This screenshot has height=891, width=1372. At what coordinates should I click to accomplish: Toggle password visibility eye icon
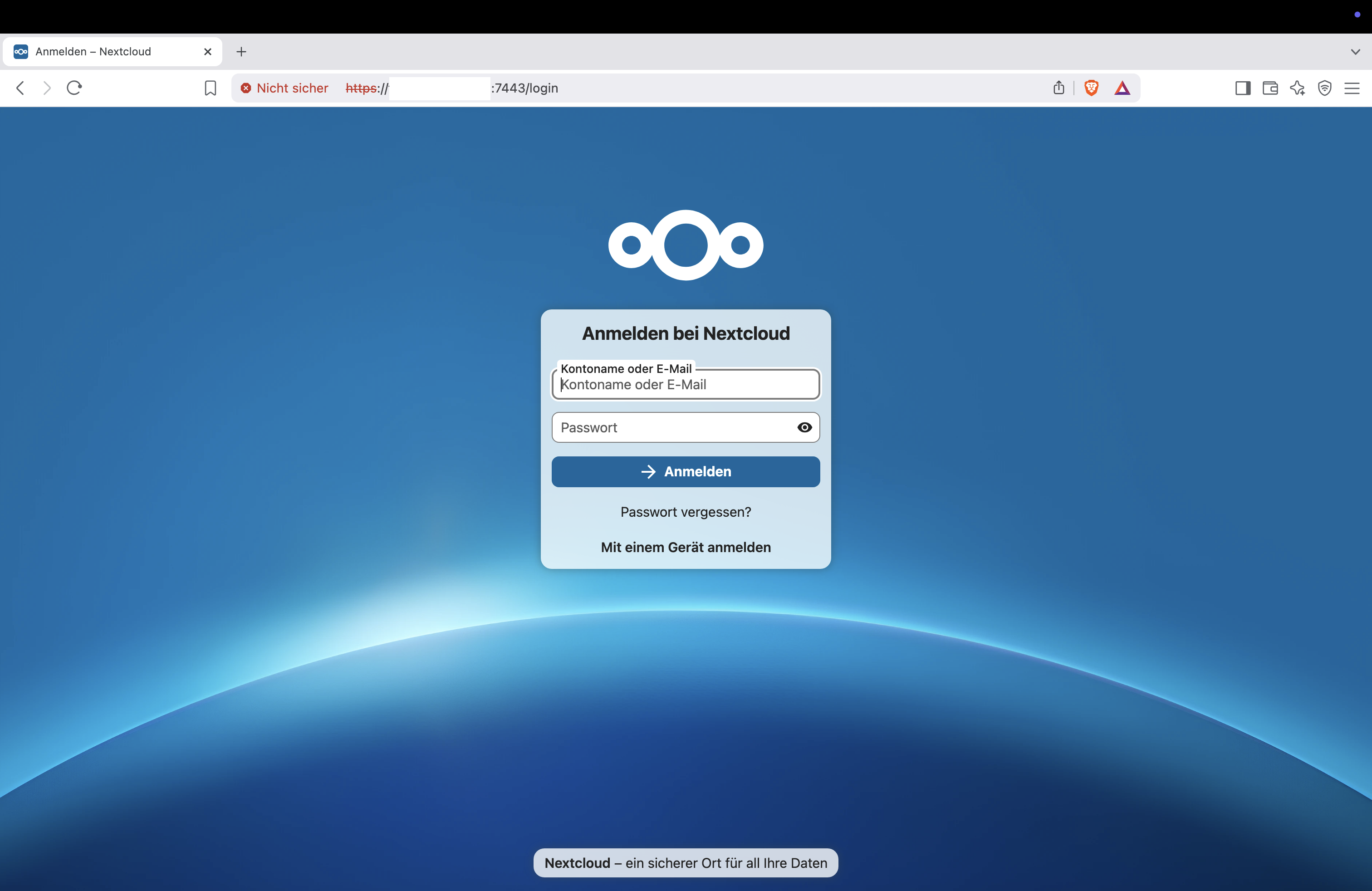tap(805, 428)
